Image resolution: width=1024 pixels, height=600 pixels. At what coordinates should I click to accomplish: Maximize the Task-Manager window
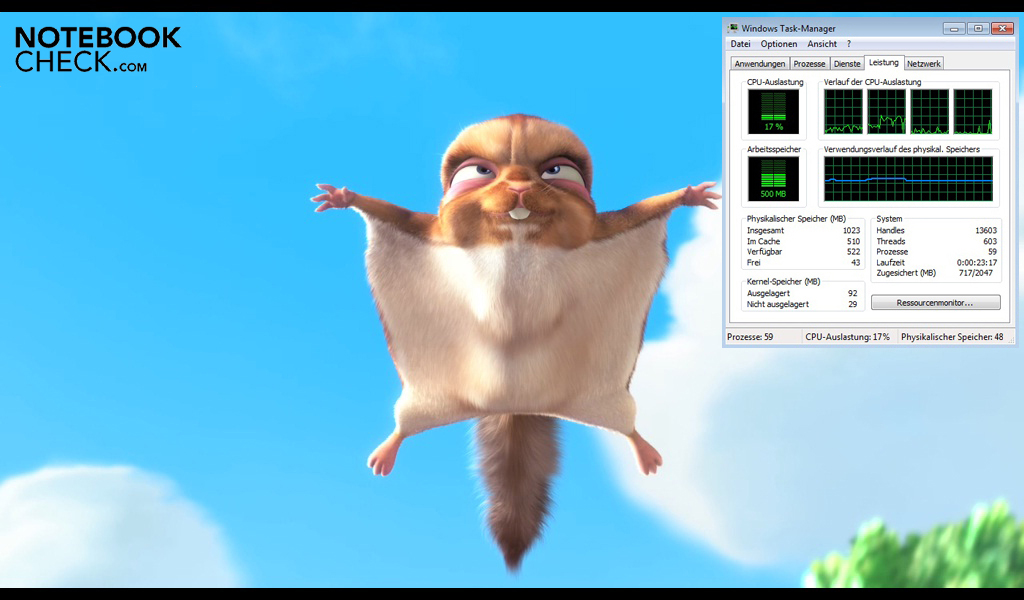[978, 29]
